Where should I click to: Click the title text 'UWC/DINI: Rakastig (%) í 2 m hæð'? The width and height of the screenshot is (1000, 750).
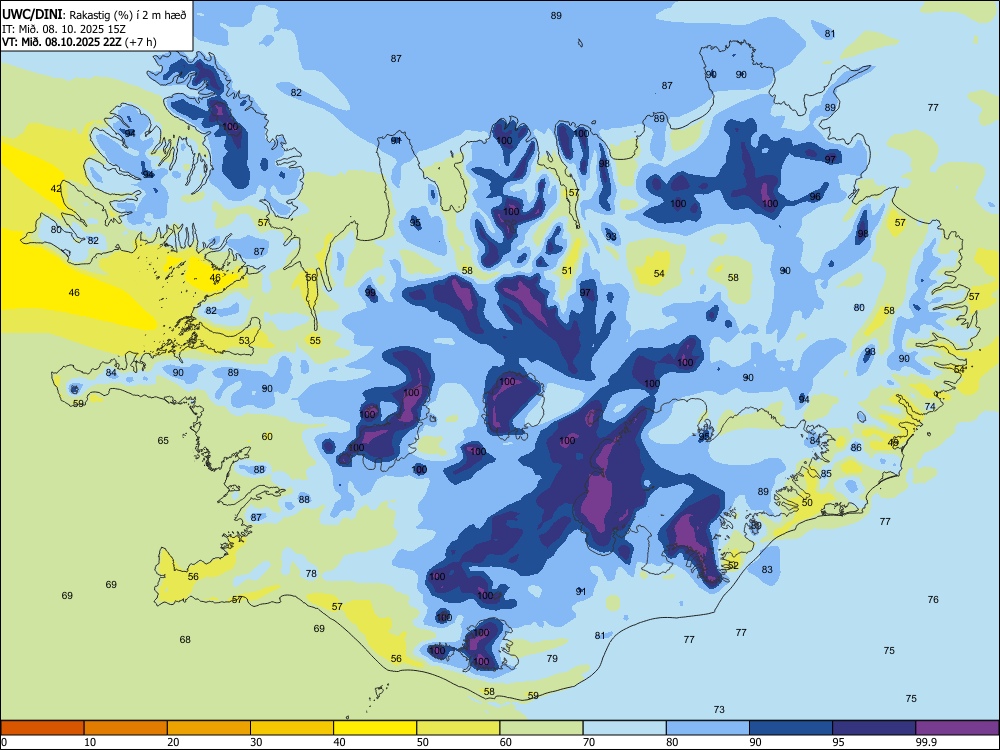click(94, 14)
